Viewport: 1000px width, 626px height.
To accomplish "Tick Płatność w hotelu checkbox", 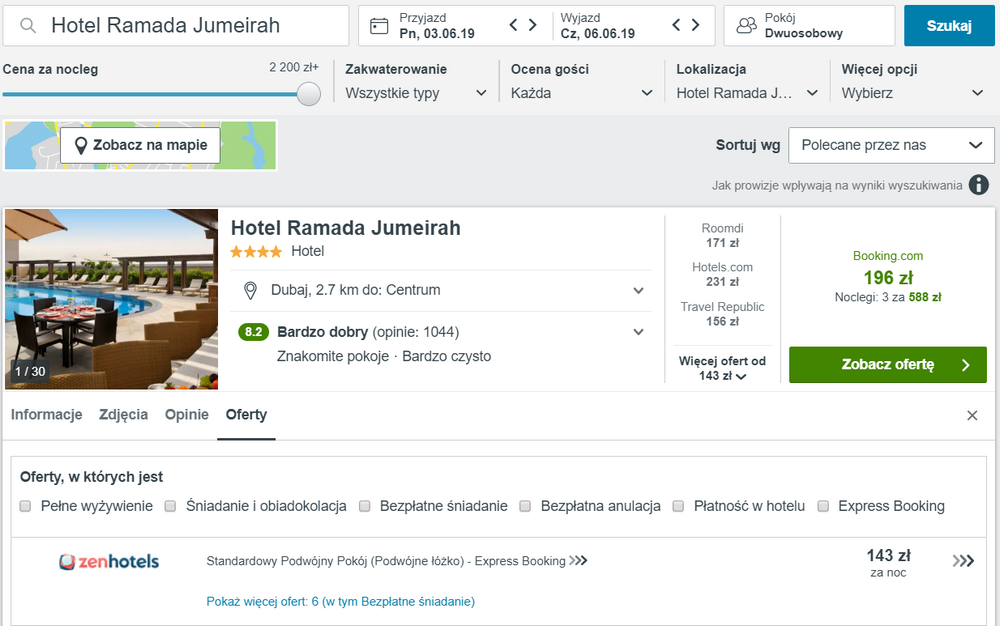I will click(679, 506).
